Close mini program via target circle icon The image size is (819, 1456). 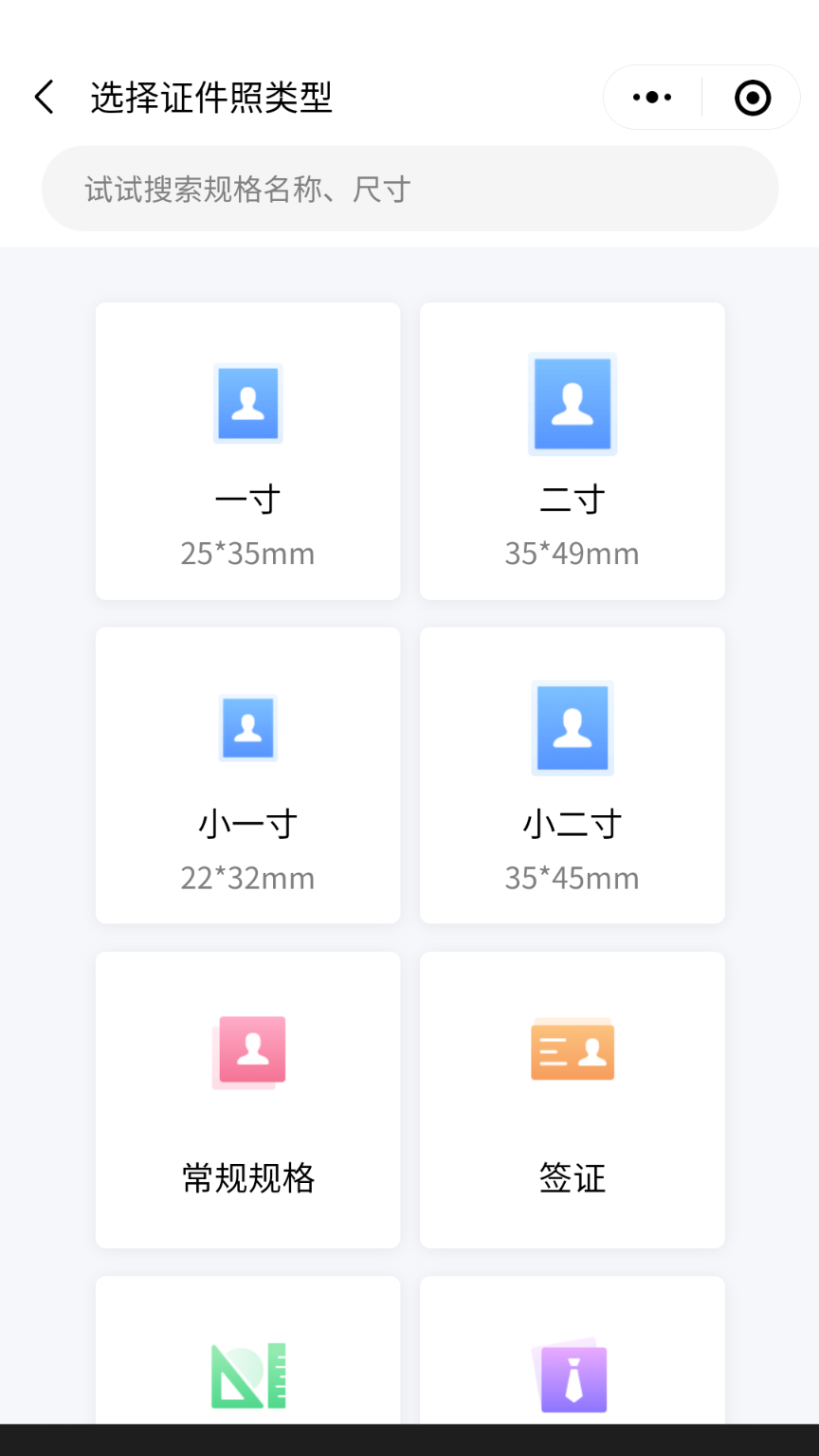tap(753, 97)
